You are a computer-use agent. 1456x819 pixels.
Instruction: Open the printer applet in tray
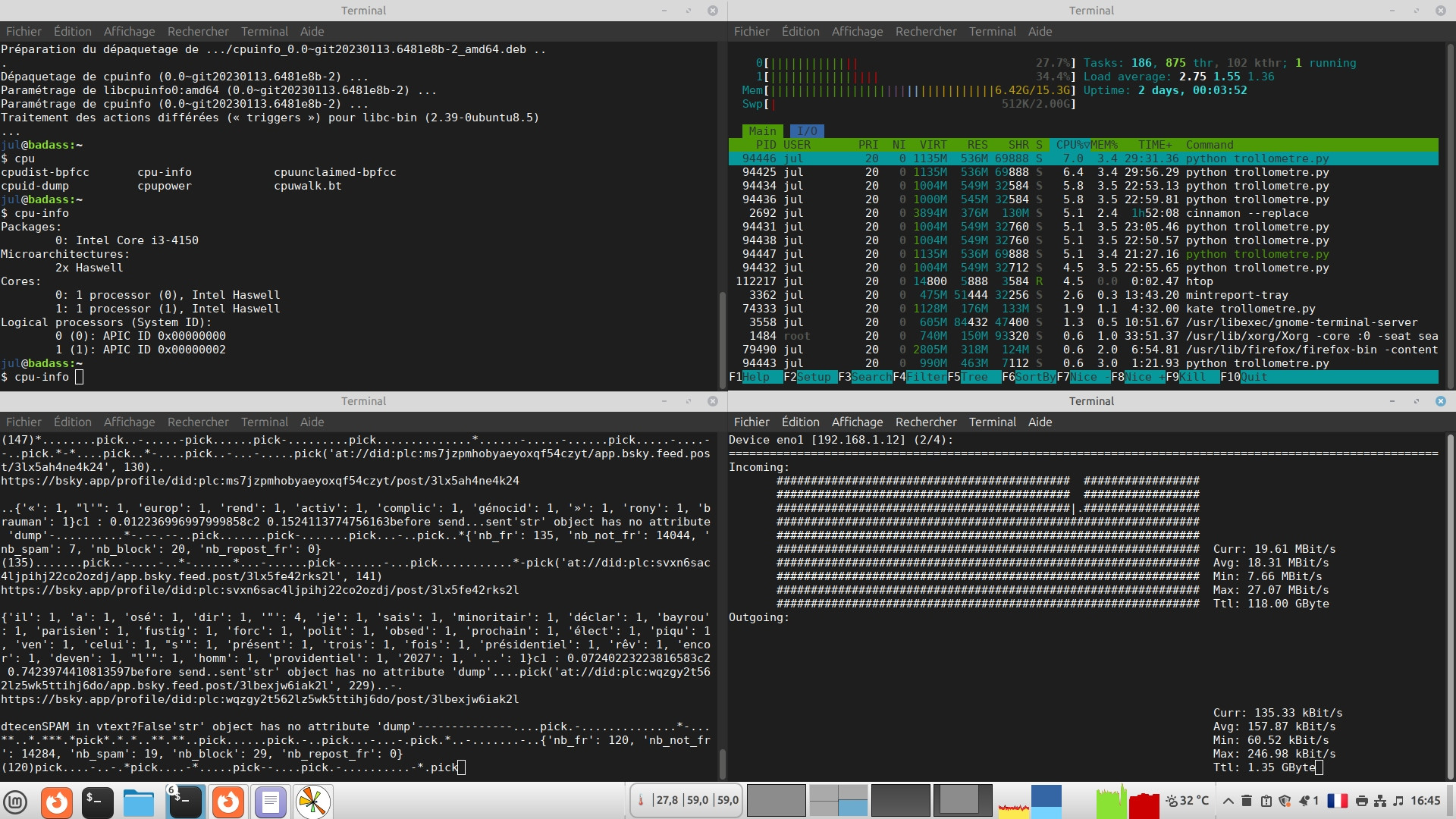click(1362, 801)
